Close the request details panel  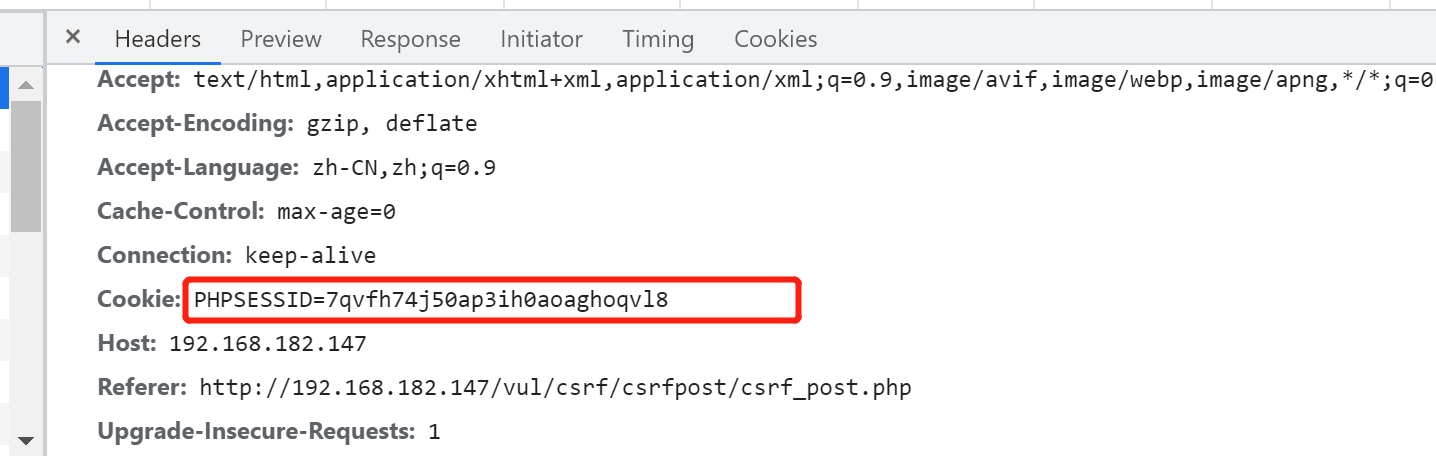[72, 38]
